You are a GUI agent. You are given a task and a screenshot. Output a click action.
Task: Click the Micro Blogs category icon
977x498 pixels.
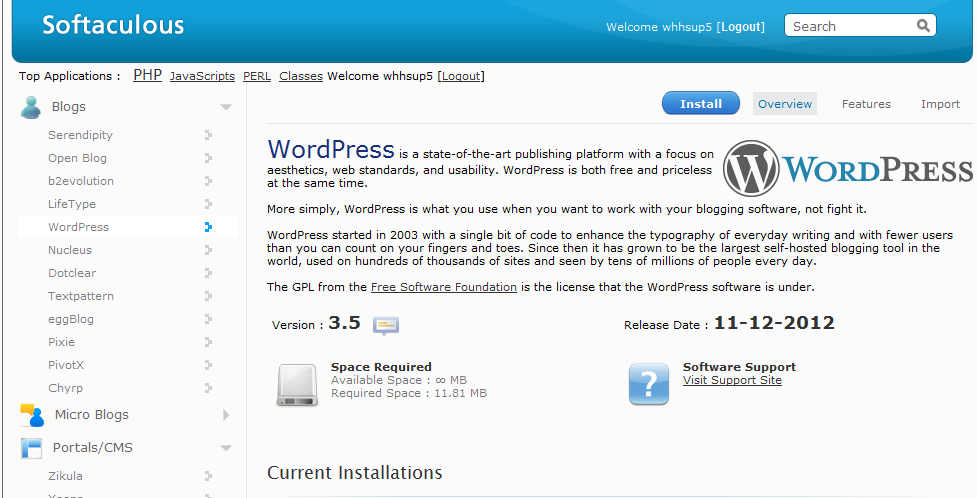click(32, 415)
